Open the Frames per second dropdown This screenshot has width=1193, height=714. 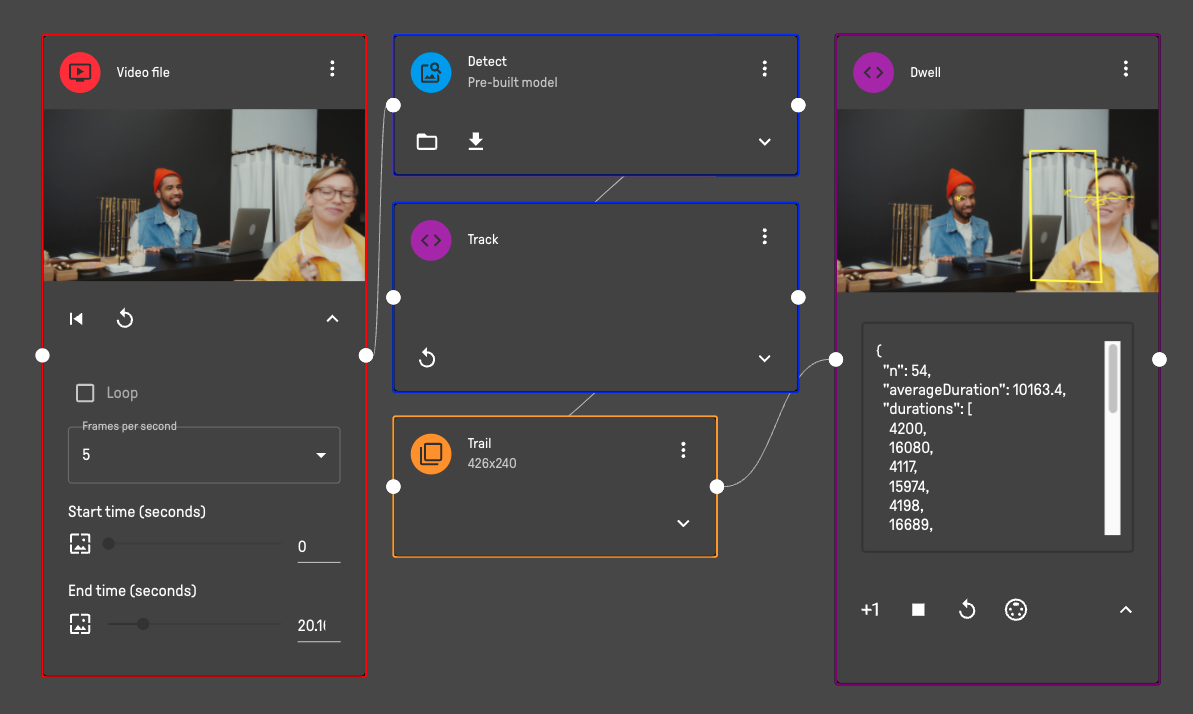pyautogui.click(x=204, y=455)
